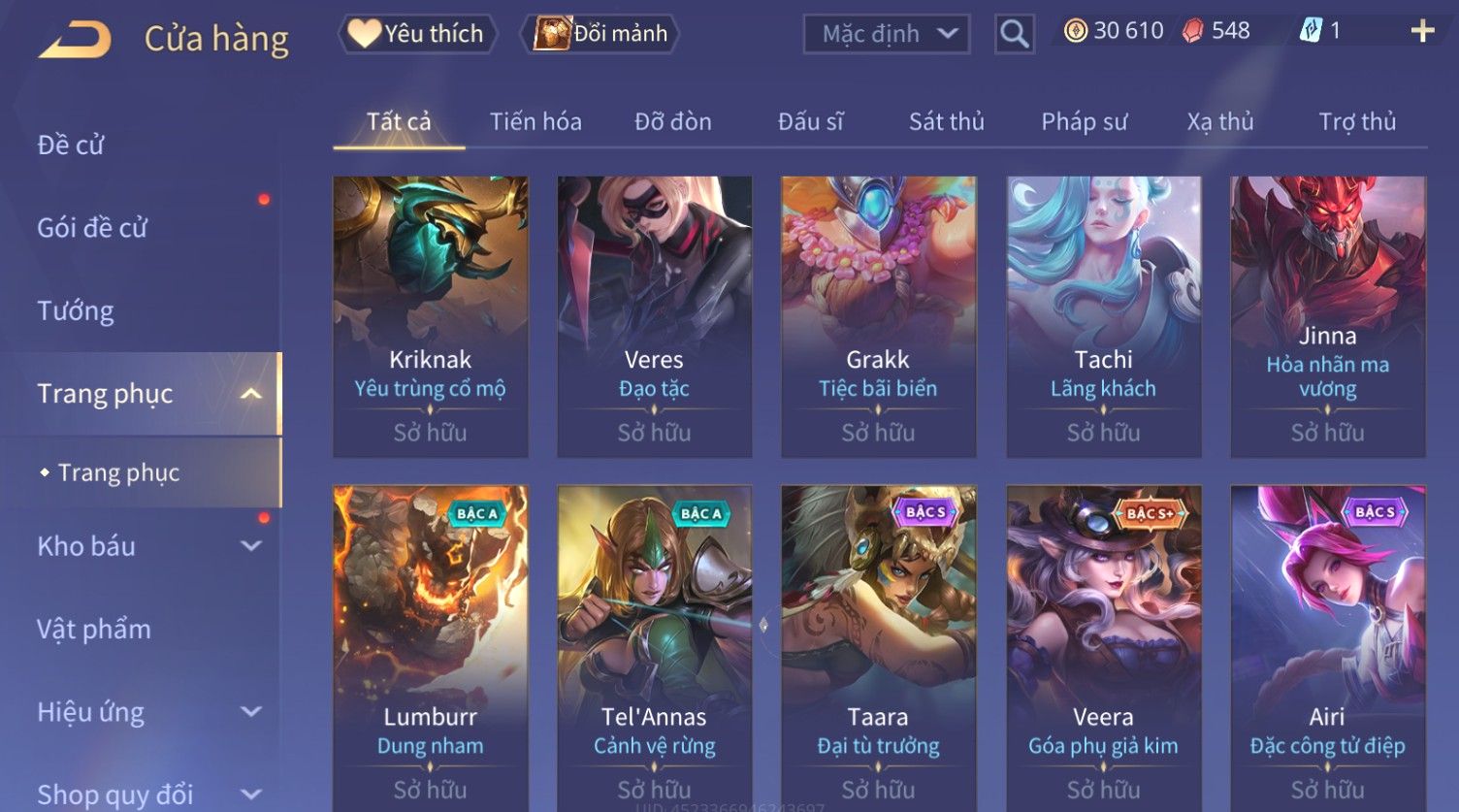Select Veera Góa phụ giả kim skin
1459x812 pixels.
[x=1103, y=647]
